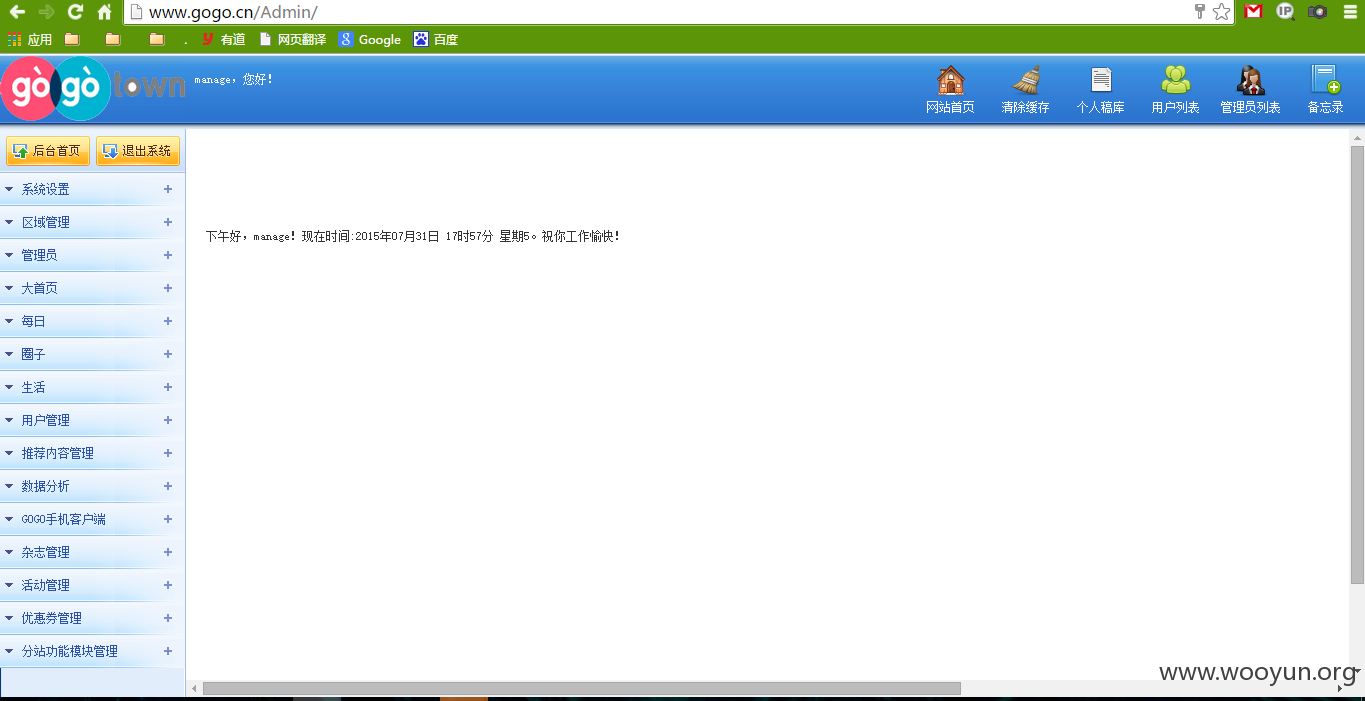Open the 个人稿库 document icon
The width and height of the screenshot is (1365, 701).
1101,81
